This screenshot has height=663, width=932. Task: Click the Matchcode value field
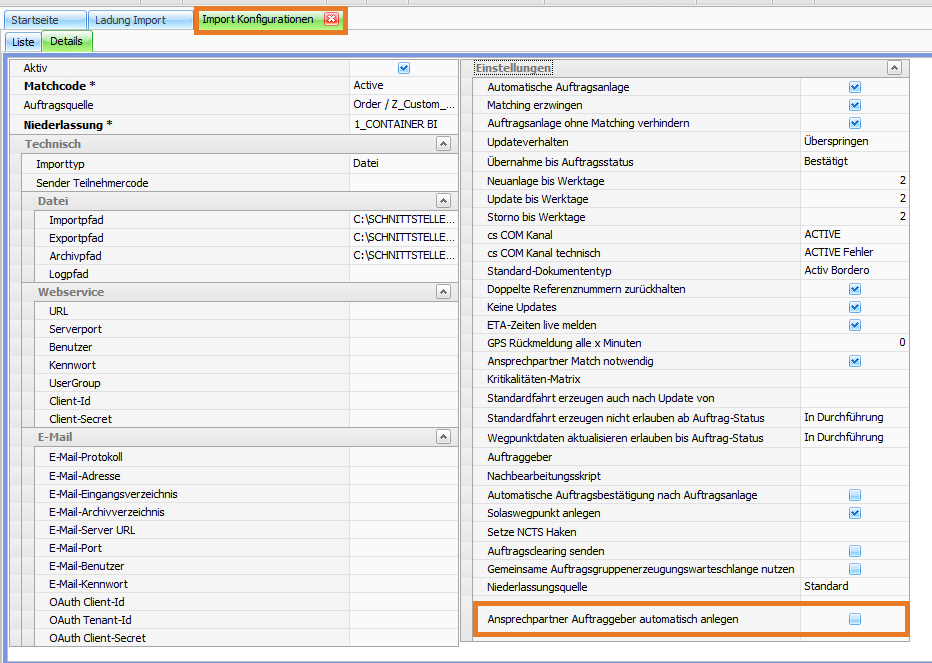click(405, 86)
